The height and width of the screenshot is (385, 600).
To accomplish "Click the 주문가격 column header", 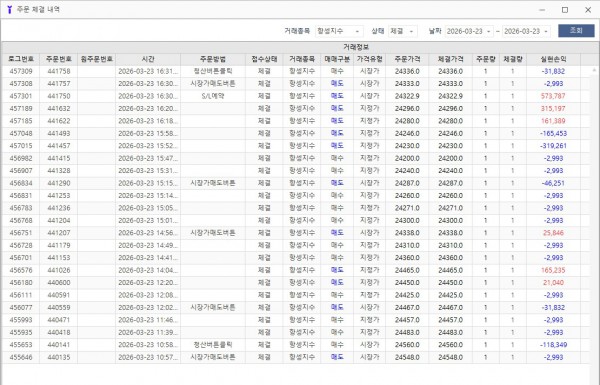I will [407, 59].
